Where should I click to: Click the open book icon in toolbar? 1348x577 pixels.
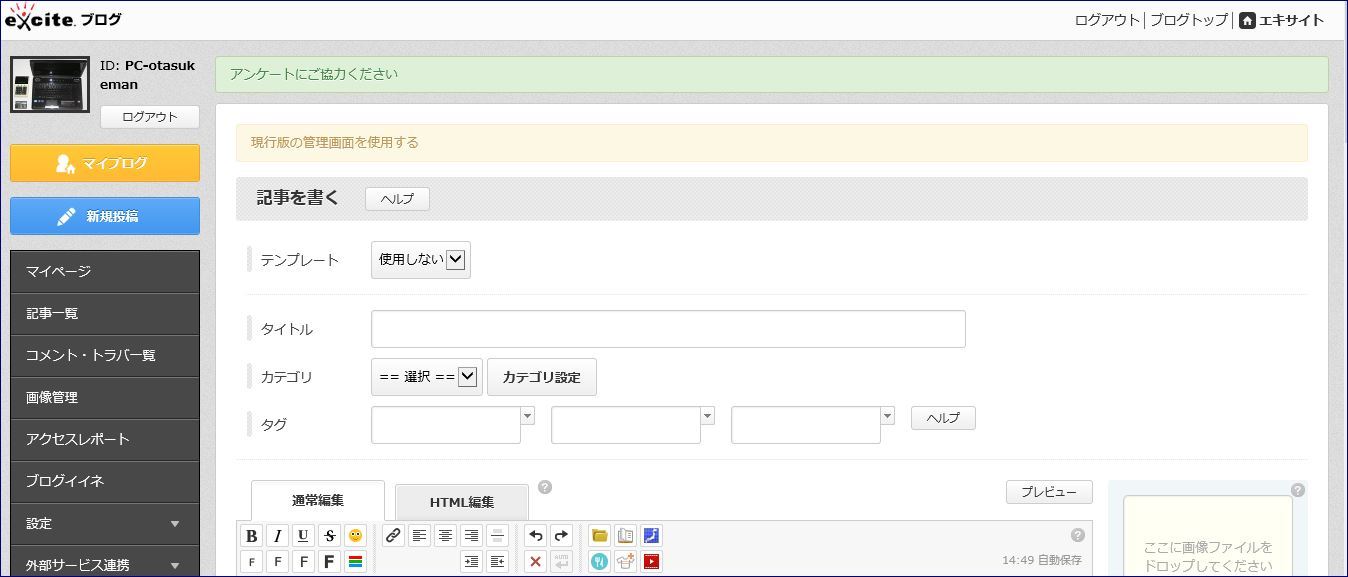625,536
